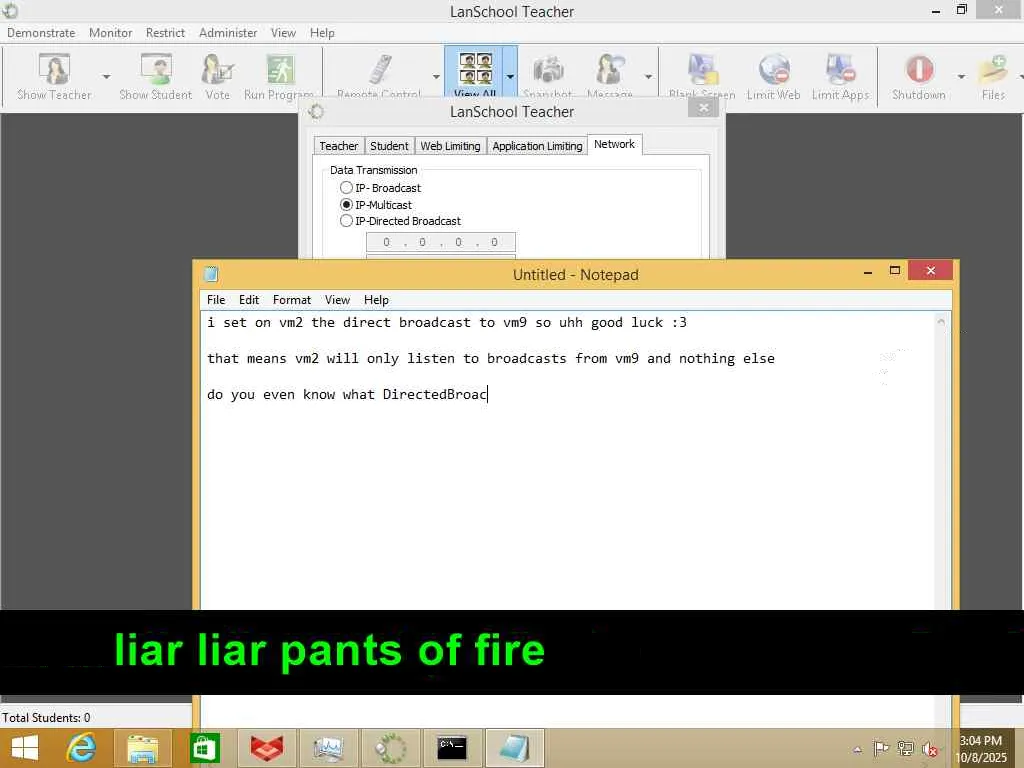This screenshot has width=1024, height=768.
Task: Click the Show Teacher toolbar icon
Action: 54,76
